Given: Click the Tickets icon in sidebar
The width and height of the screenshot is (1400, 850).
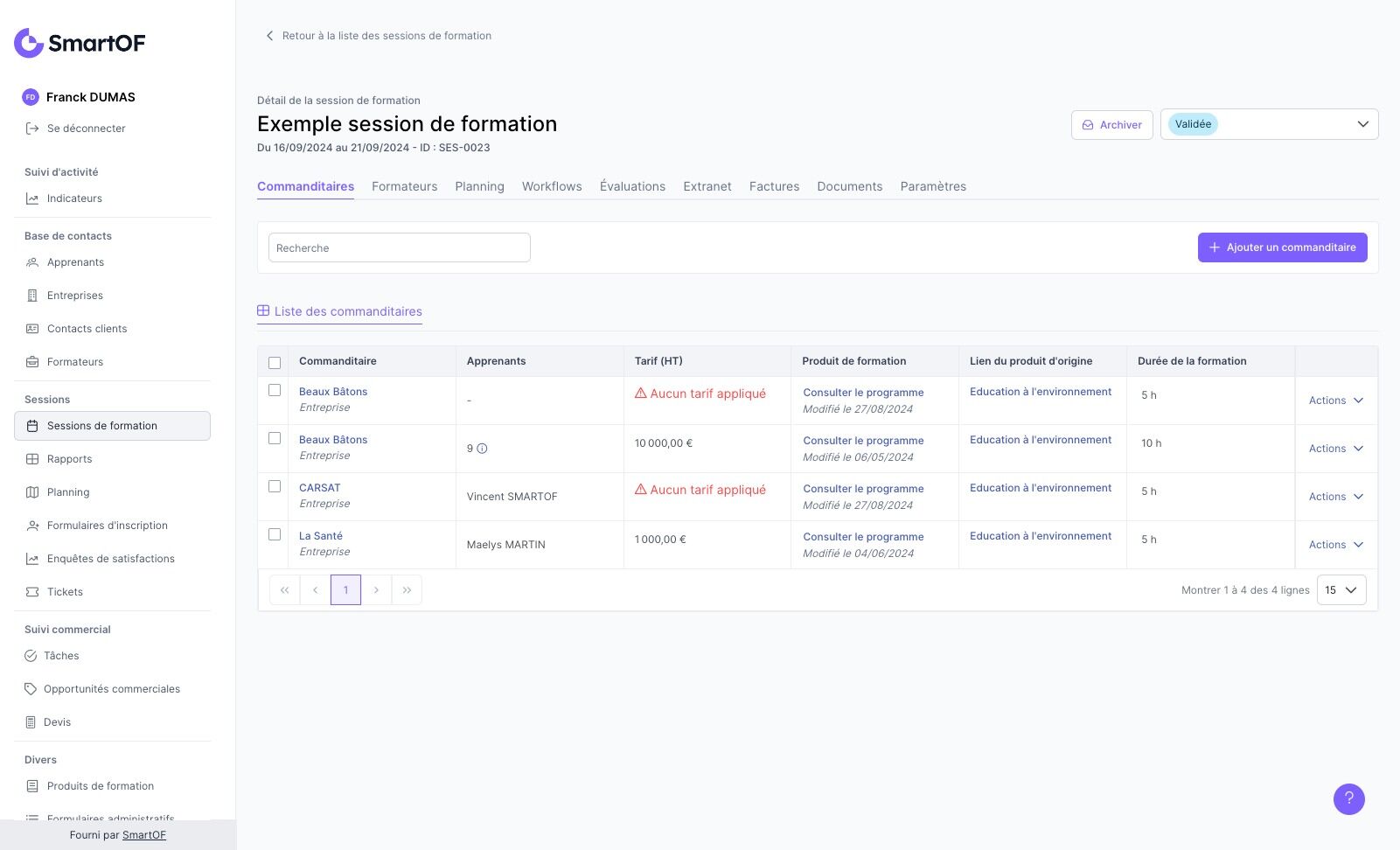Looking at the screenshot, I should (32, 592).
